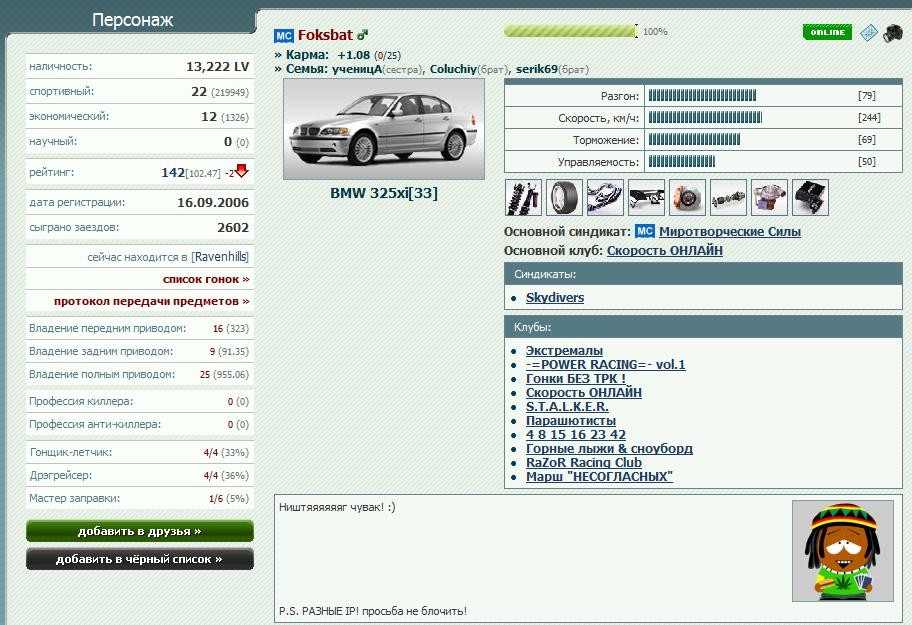Screen dimensions: 912x625
Task: Open 'протокол передачи предметов' link
Action: pos(151,301)
